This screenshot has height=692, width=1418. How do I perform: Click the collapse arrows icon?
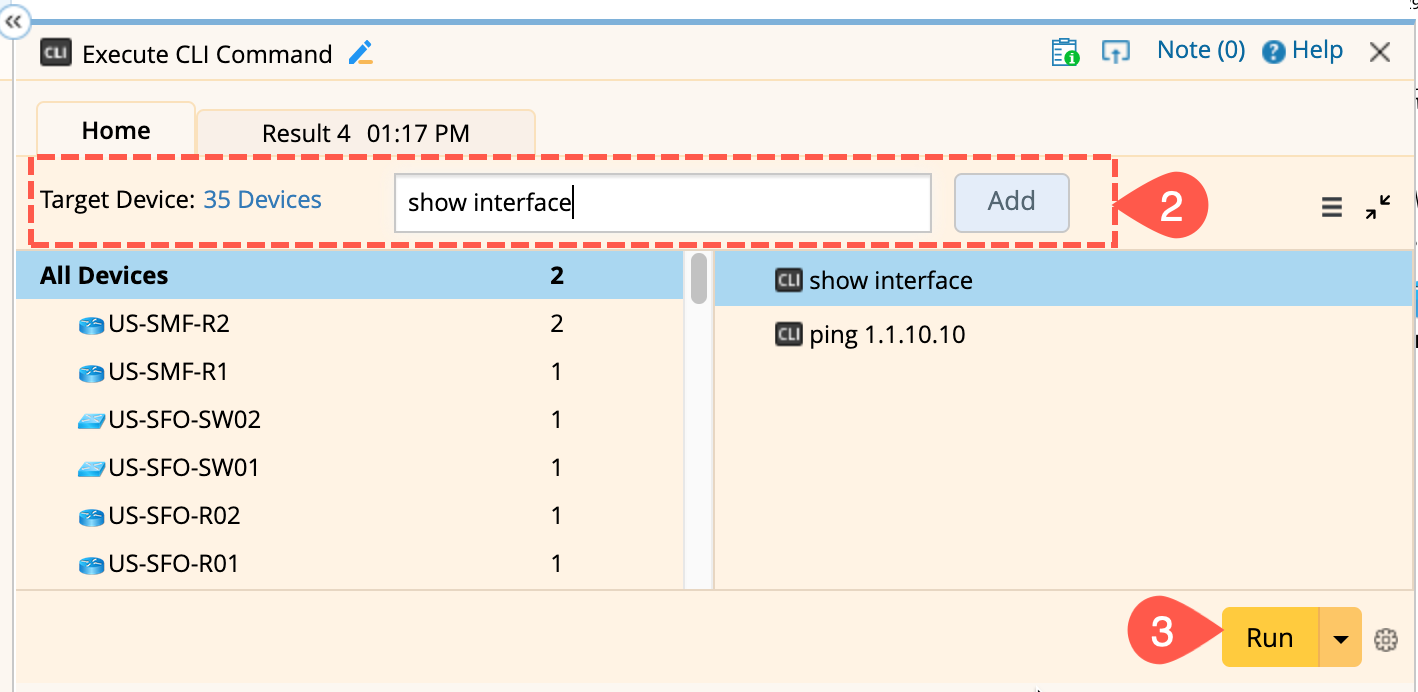coord(1378,207)
